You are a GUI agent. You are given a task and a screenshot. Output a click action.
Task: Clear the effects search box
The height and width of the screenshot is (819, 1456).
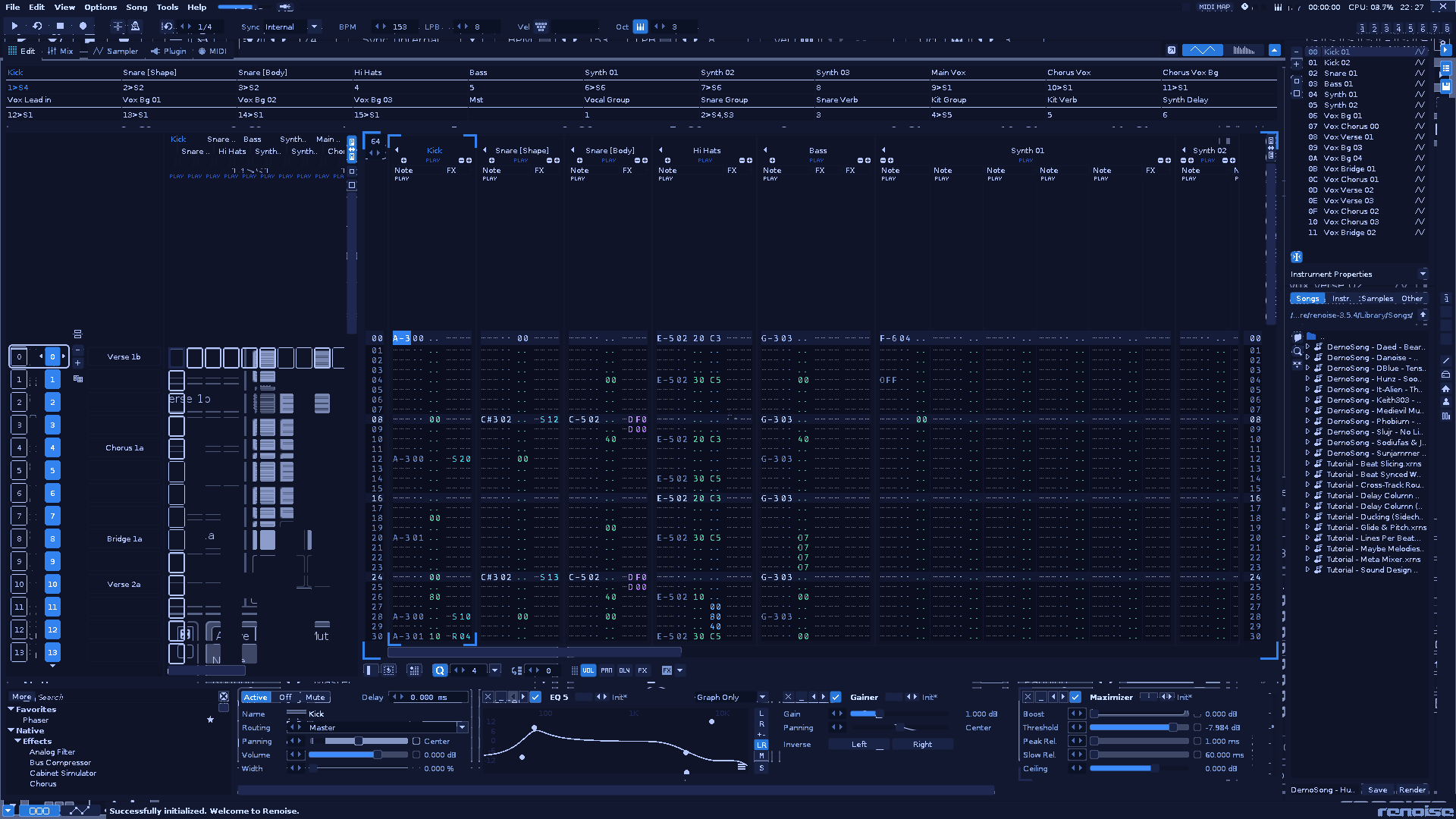[x=224, y=696]
